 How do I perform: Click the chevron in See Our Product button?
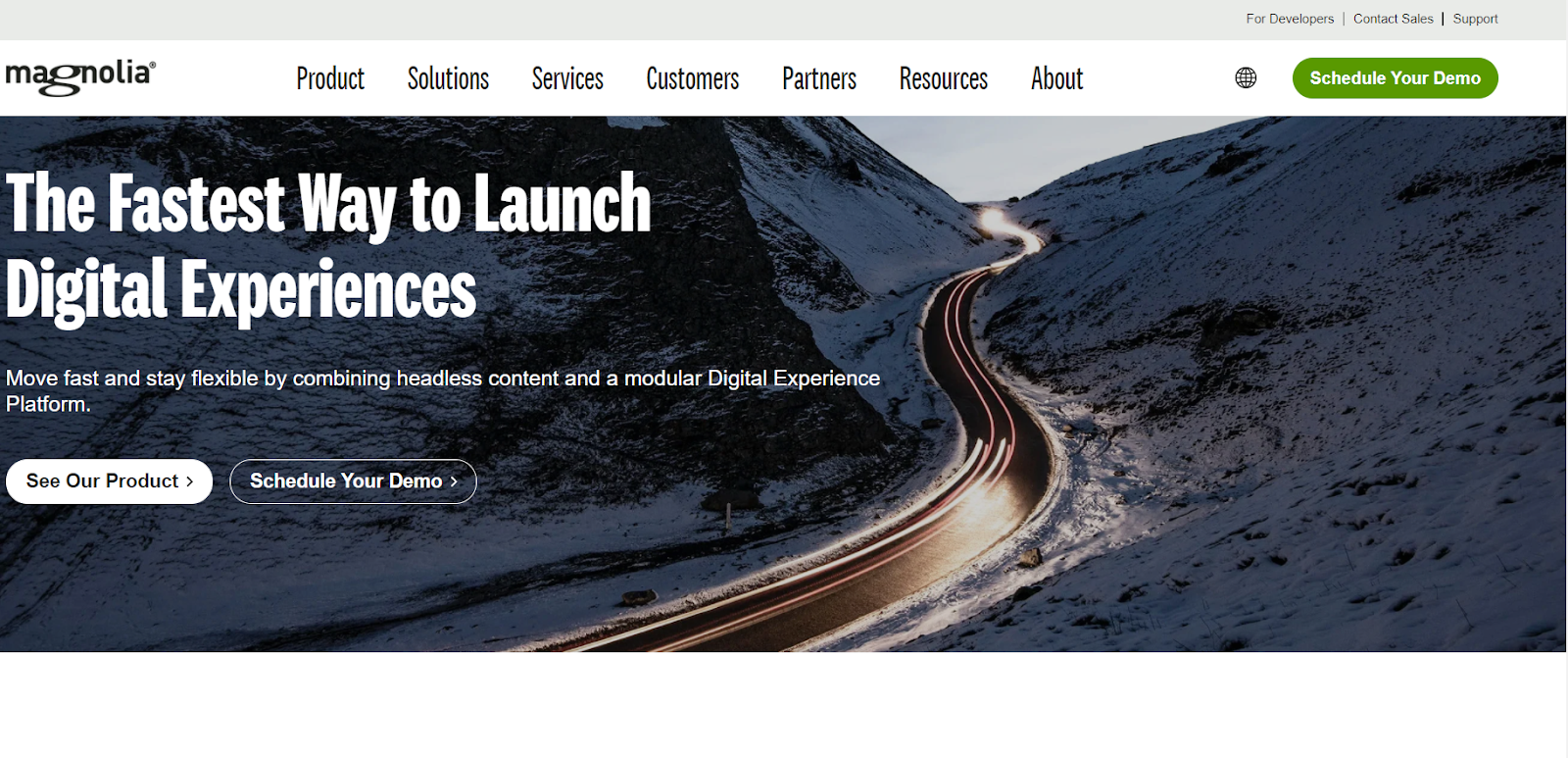[190, 481]
